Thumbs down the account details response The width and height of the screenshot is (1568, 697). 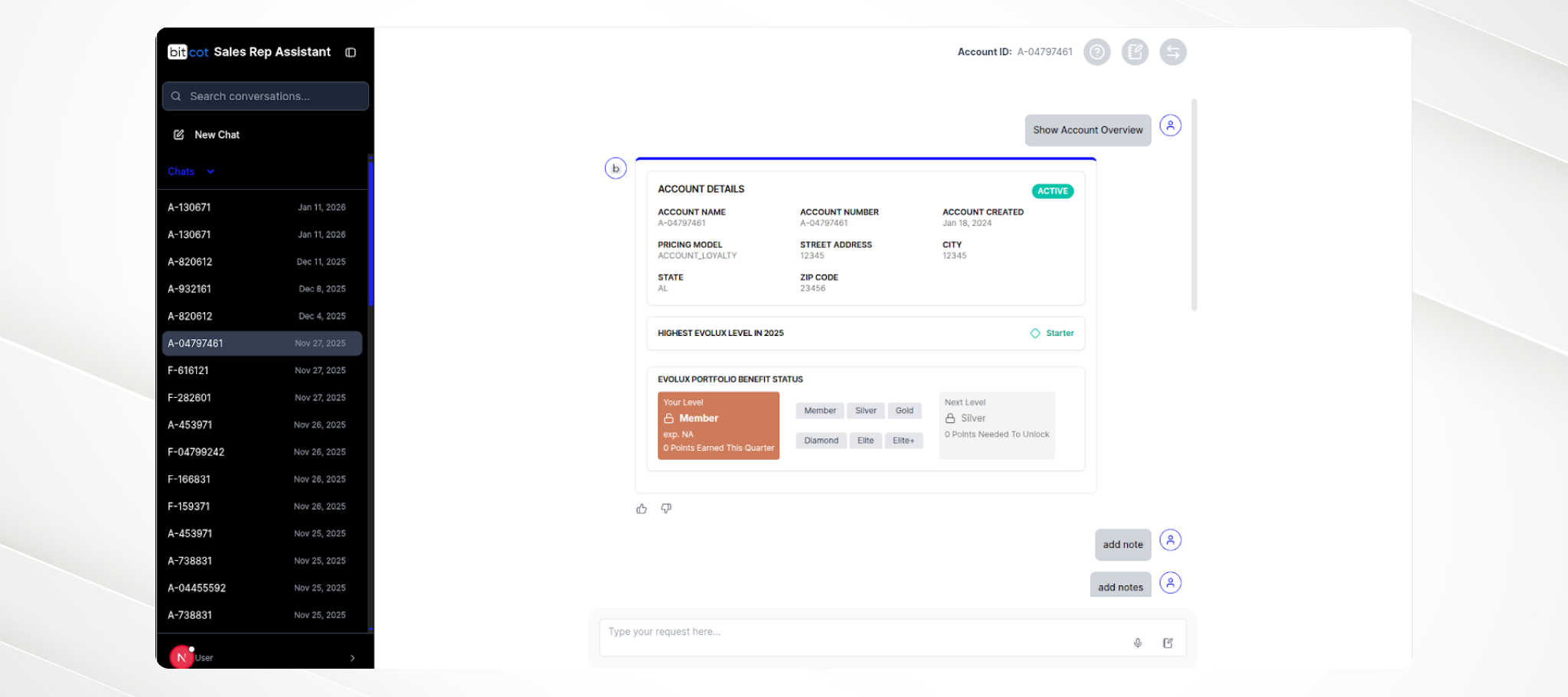[665, 508]
